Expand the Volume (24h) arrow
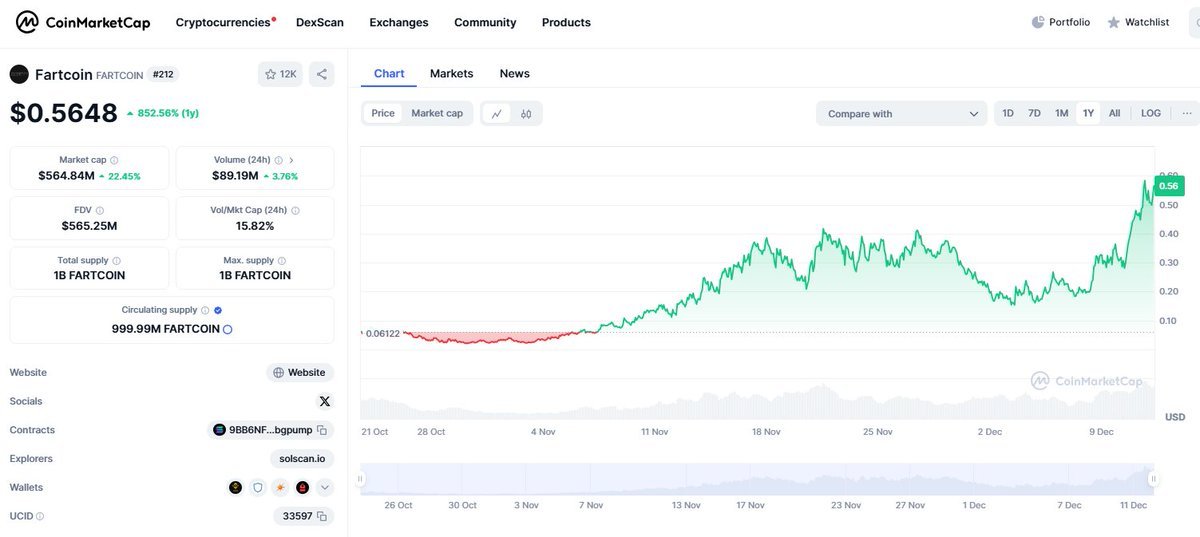Viewport: 1200px width, 537px height. click(x=291, y=160)
